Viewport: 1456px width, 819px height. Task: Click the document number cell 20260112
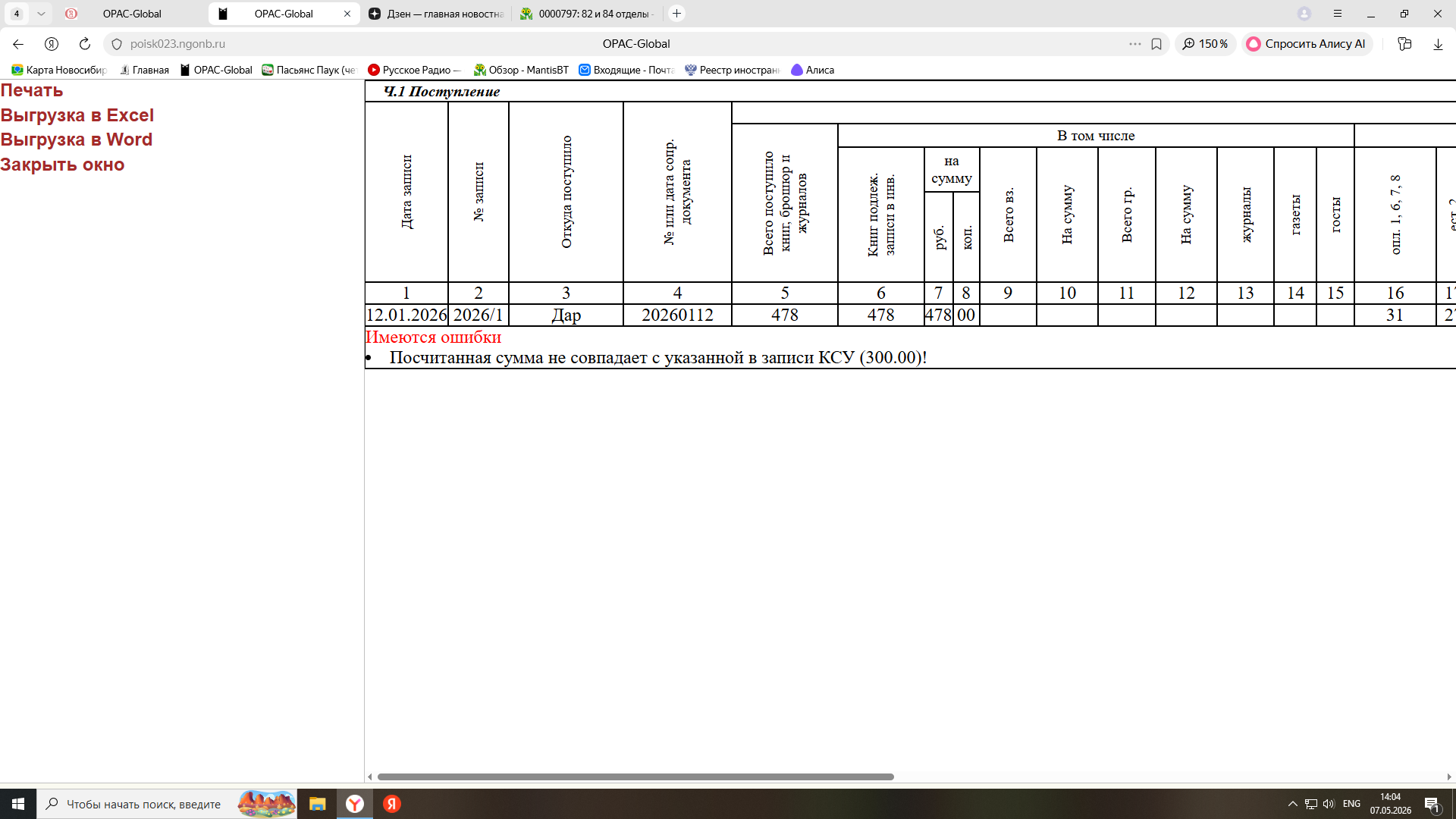click(678, 315)
